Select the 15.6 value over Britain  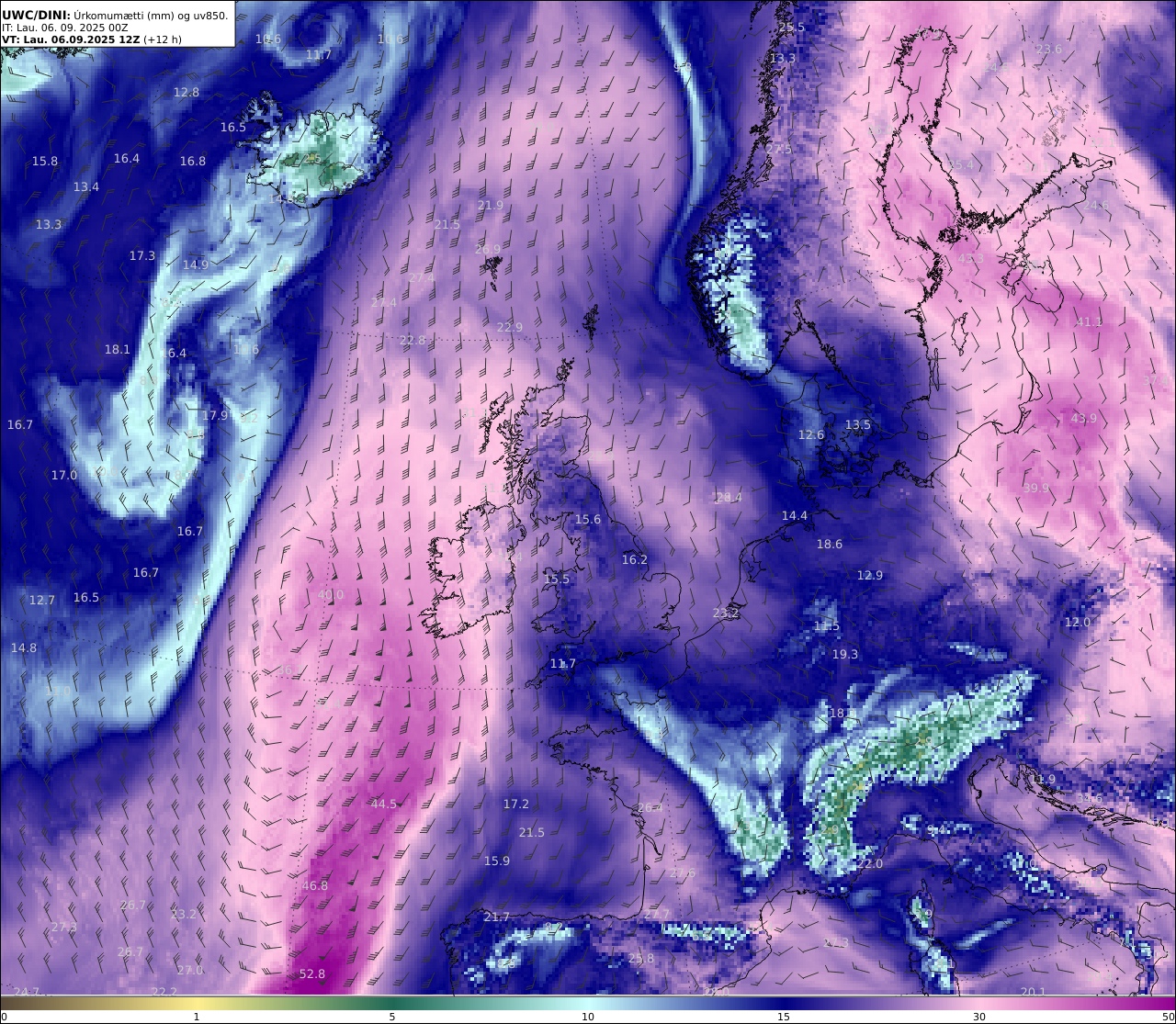[588, 519]
